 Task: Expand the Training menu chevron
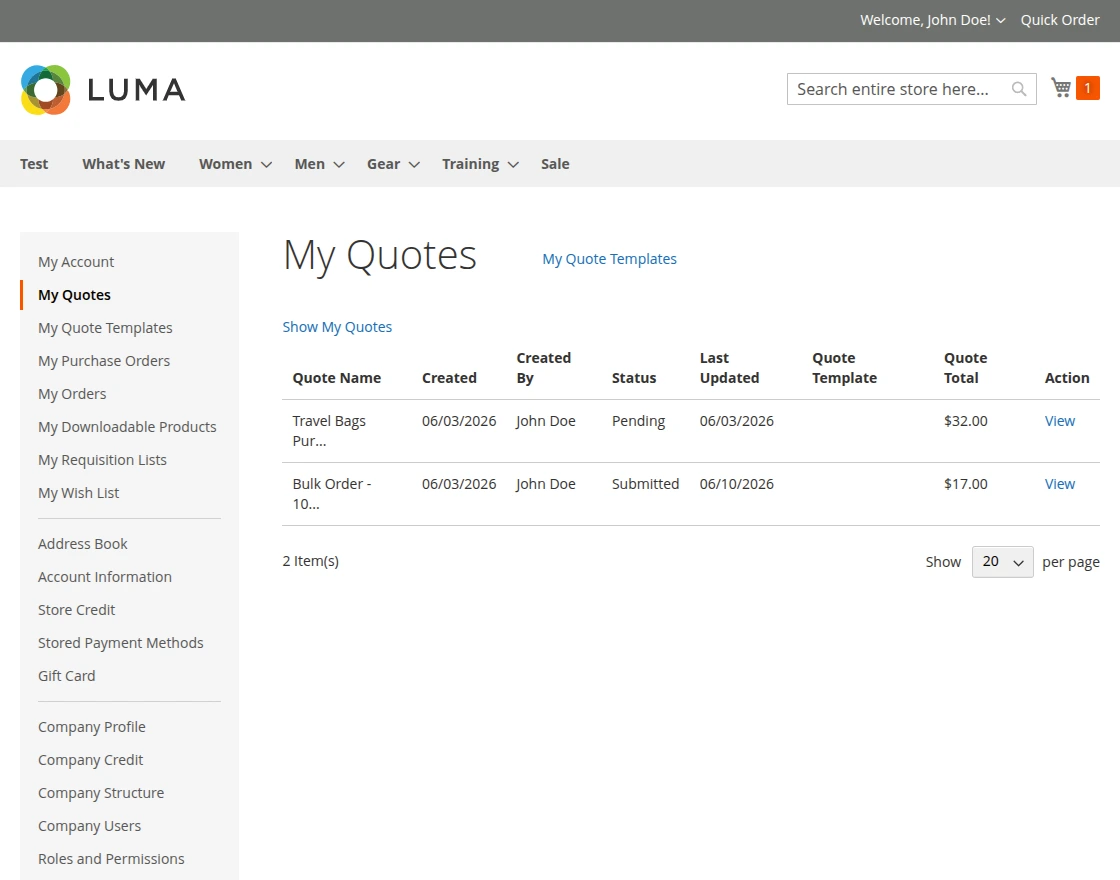tap(513, 165)
